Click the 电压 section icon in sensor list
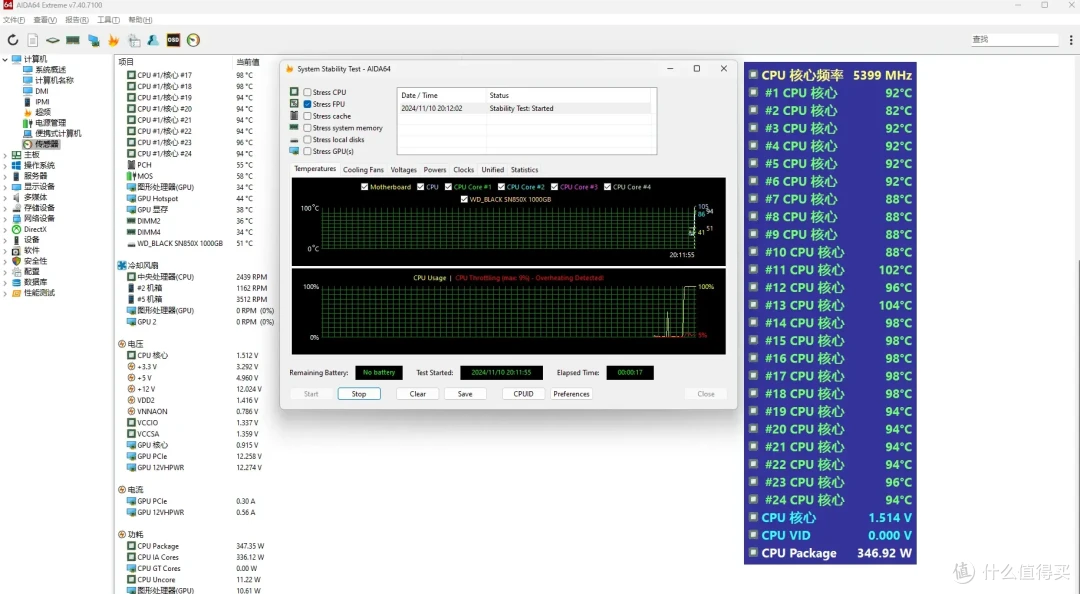The image size is (1080, 594). click(x=122, y=344)
